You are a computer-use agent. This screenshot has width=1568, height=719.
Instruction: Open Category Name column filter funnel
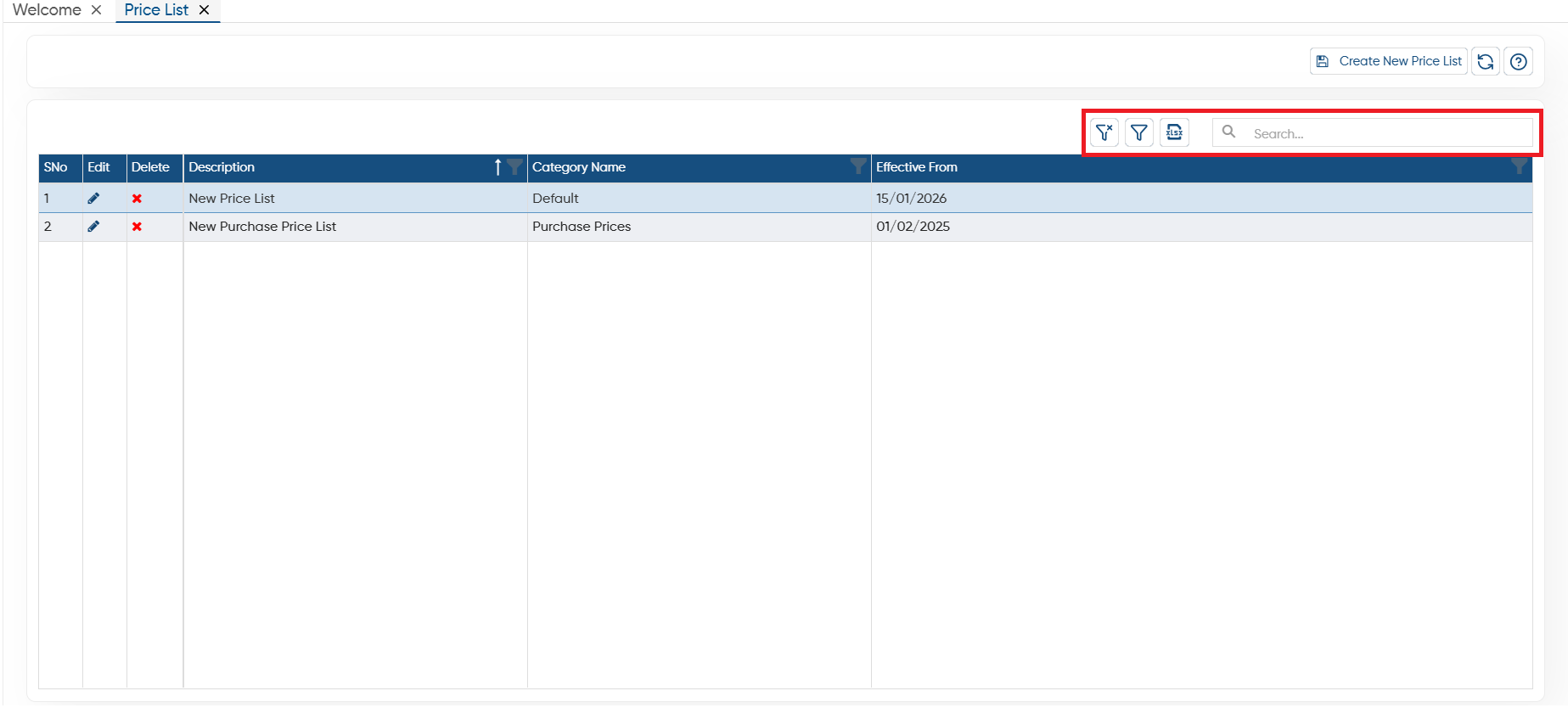(x=858, y=166)
